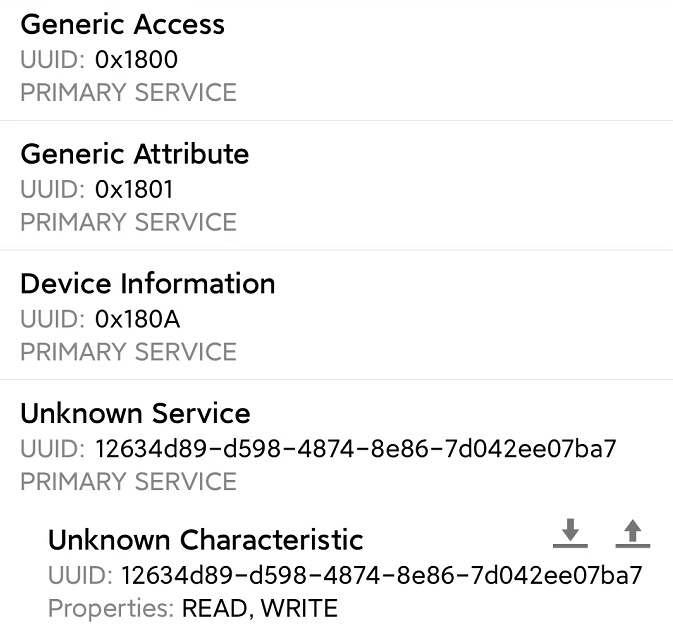Click UUID label under Generic Access

[x=52, y=59]
